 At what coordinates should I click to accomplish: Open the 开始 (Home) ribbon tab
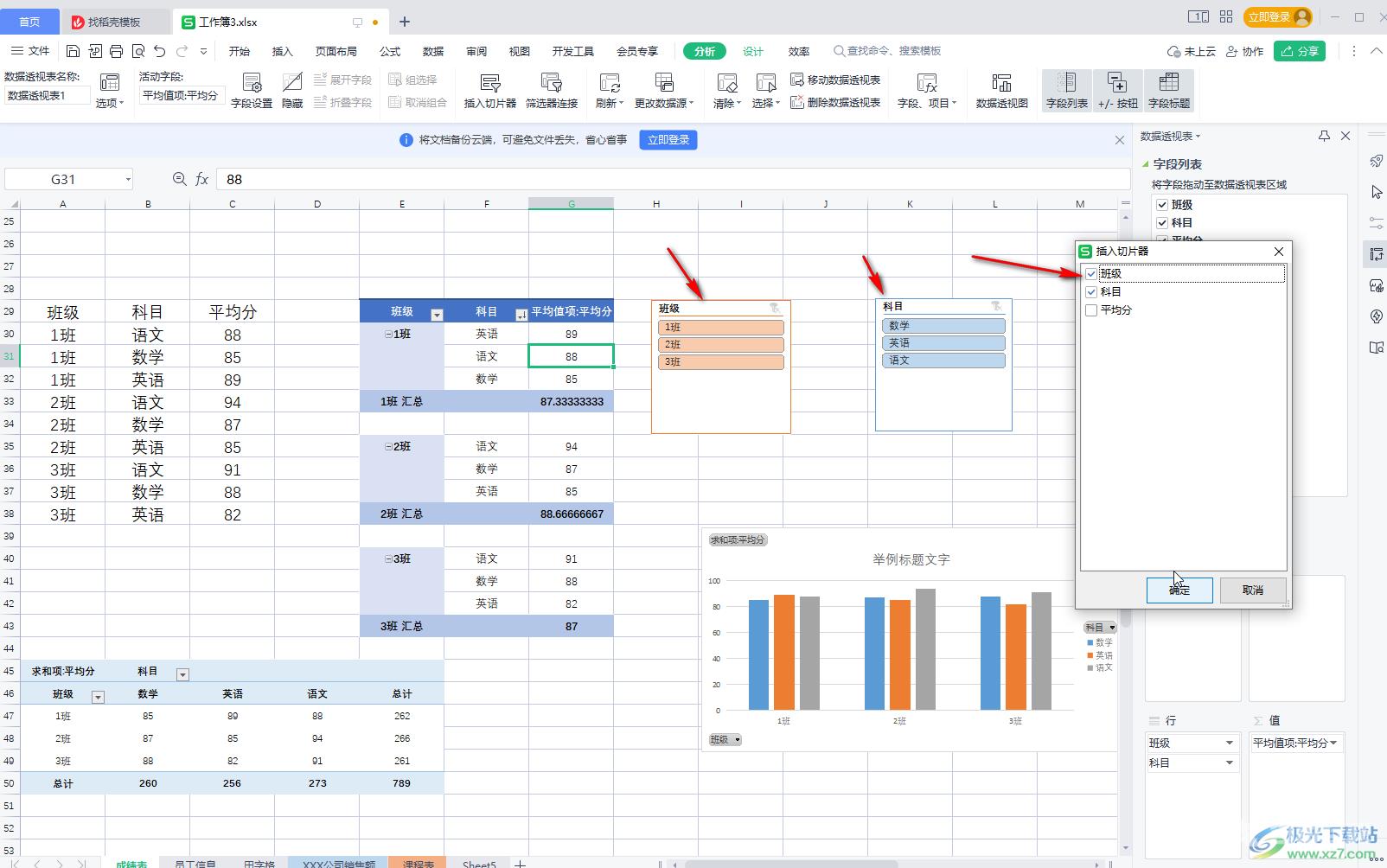click(x=240, y=51)
